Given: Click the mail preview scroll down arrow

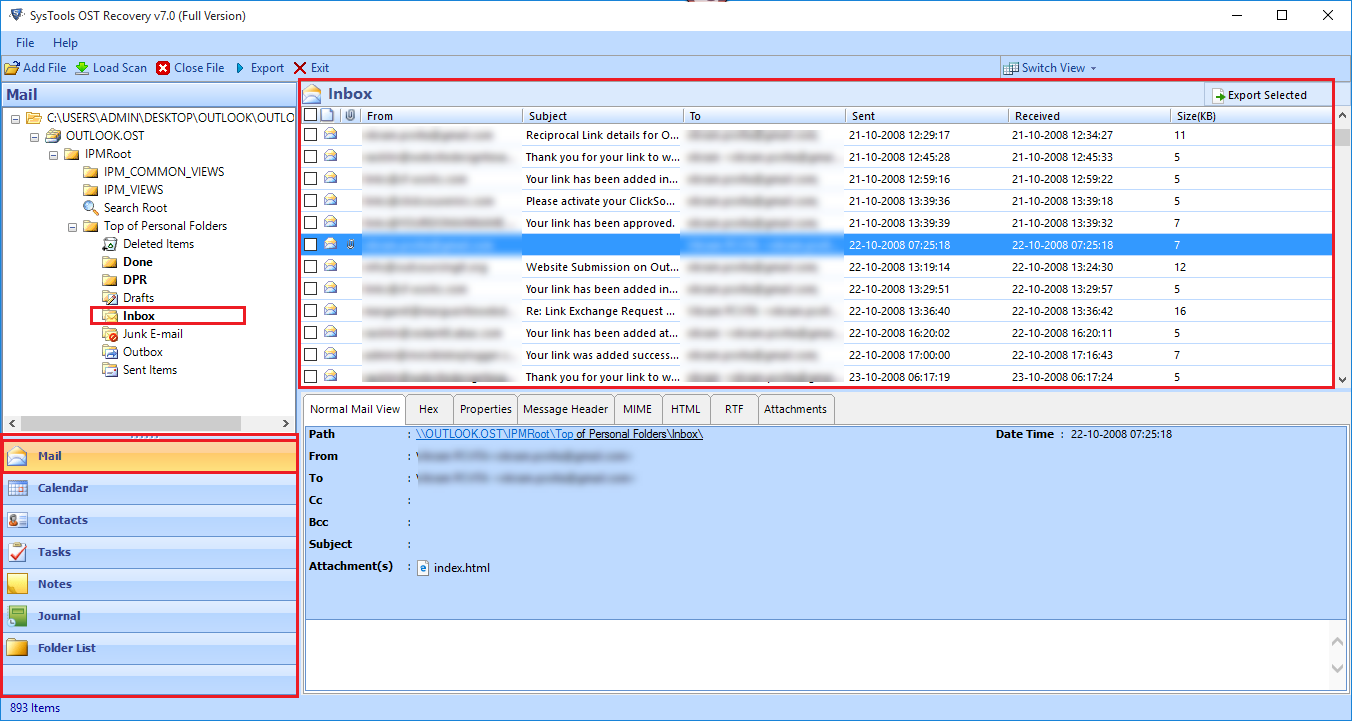Looking at the screenshot, I should pyautogui.click(x=1340, y=668).
